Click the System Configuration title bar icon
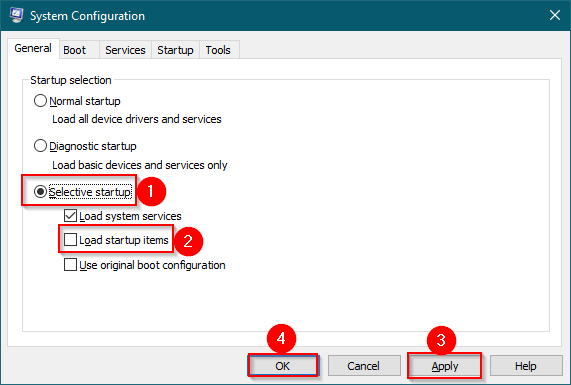 coord(16,15)
